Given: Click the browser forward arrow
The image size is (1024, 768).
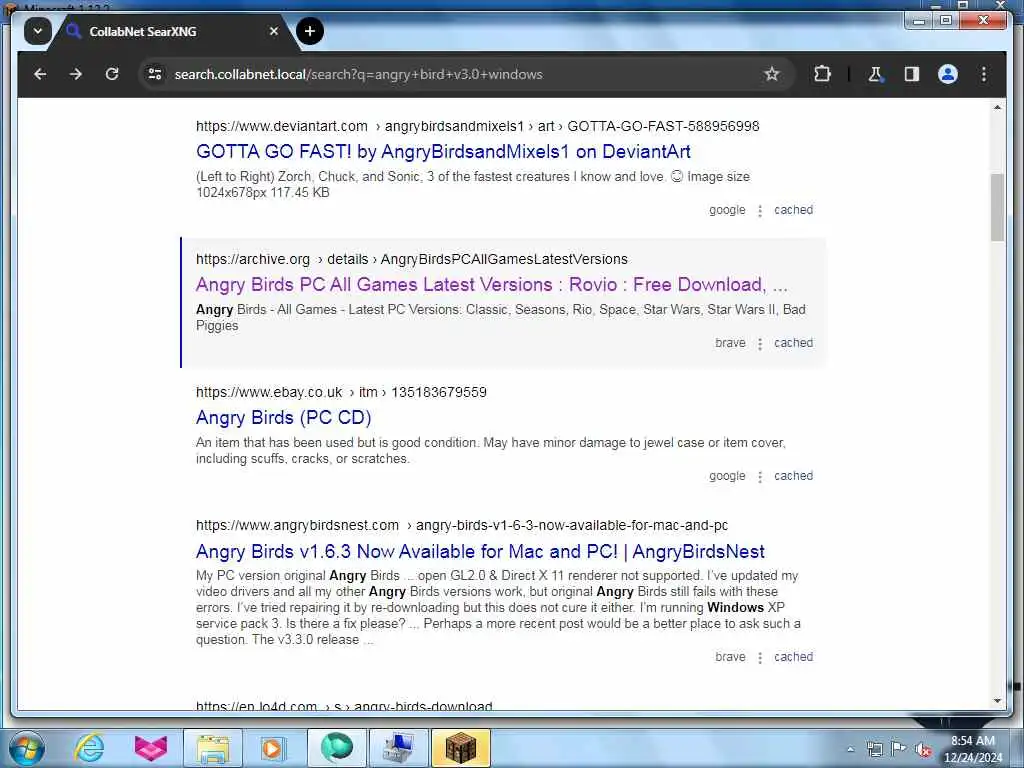Looking at the screenshot, I should click(x=76, y=74).
